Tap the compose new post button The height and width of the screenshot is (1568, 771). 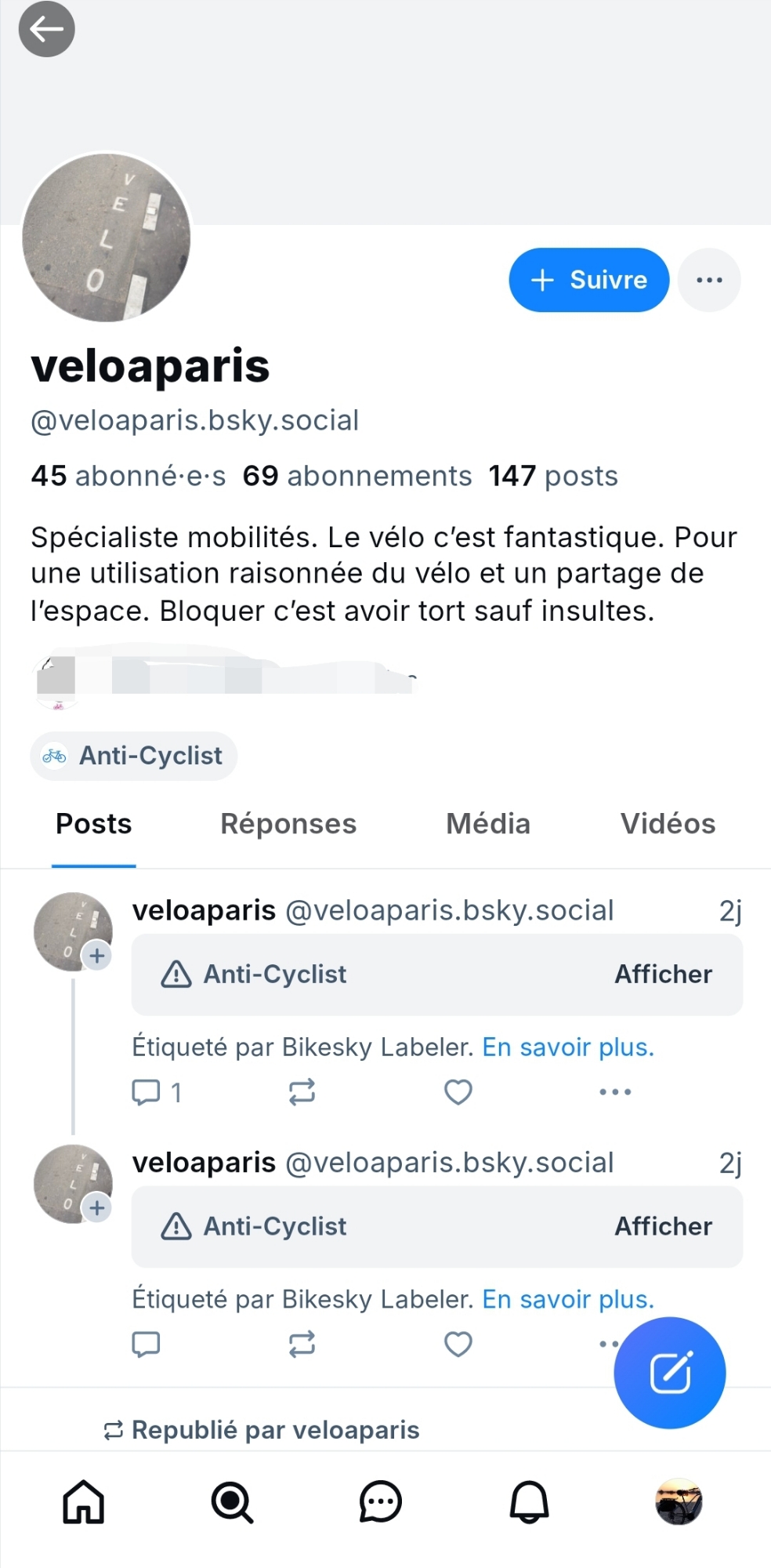click(670, 1373)
